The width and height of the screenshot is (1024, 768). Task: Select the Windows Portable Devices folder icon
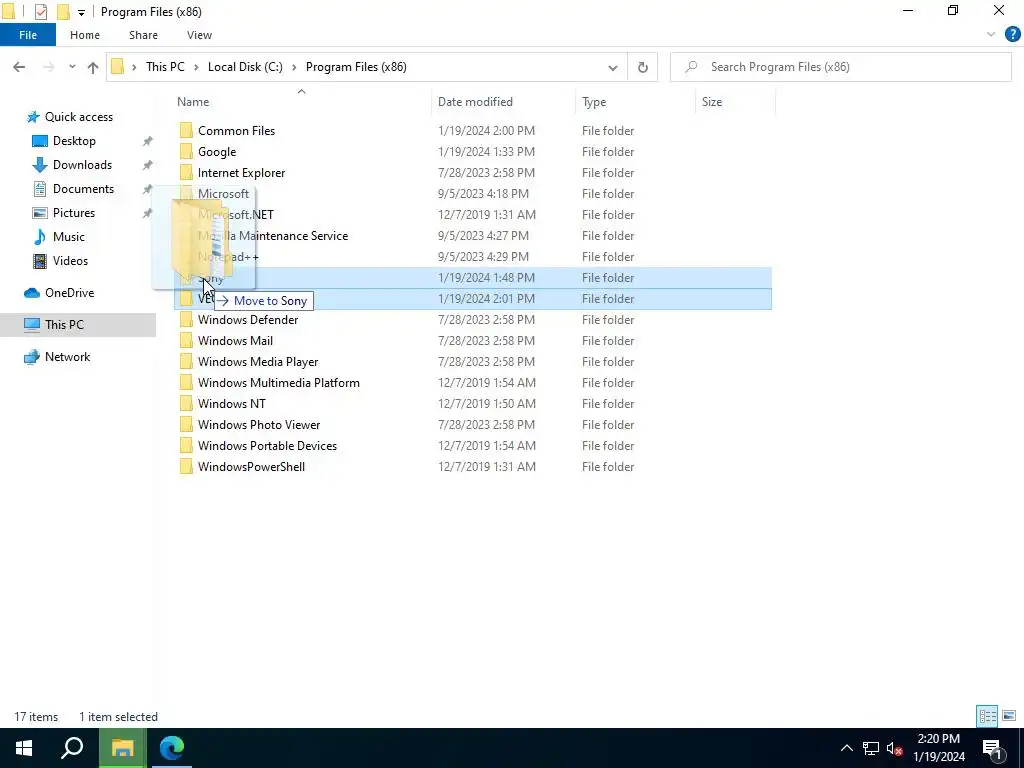(187, 446)
